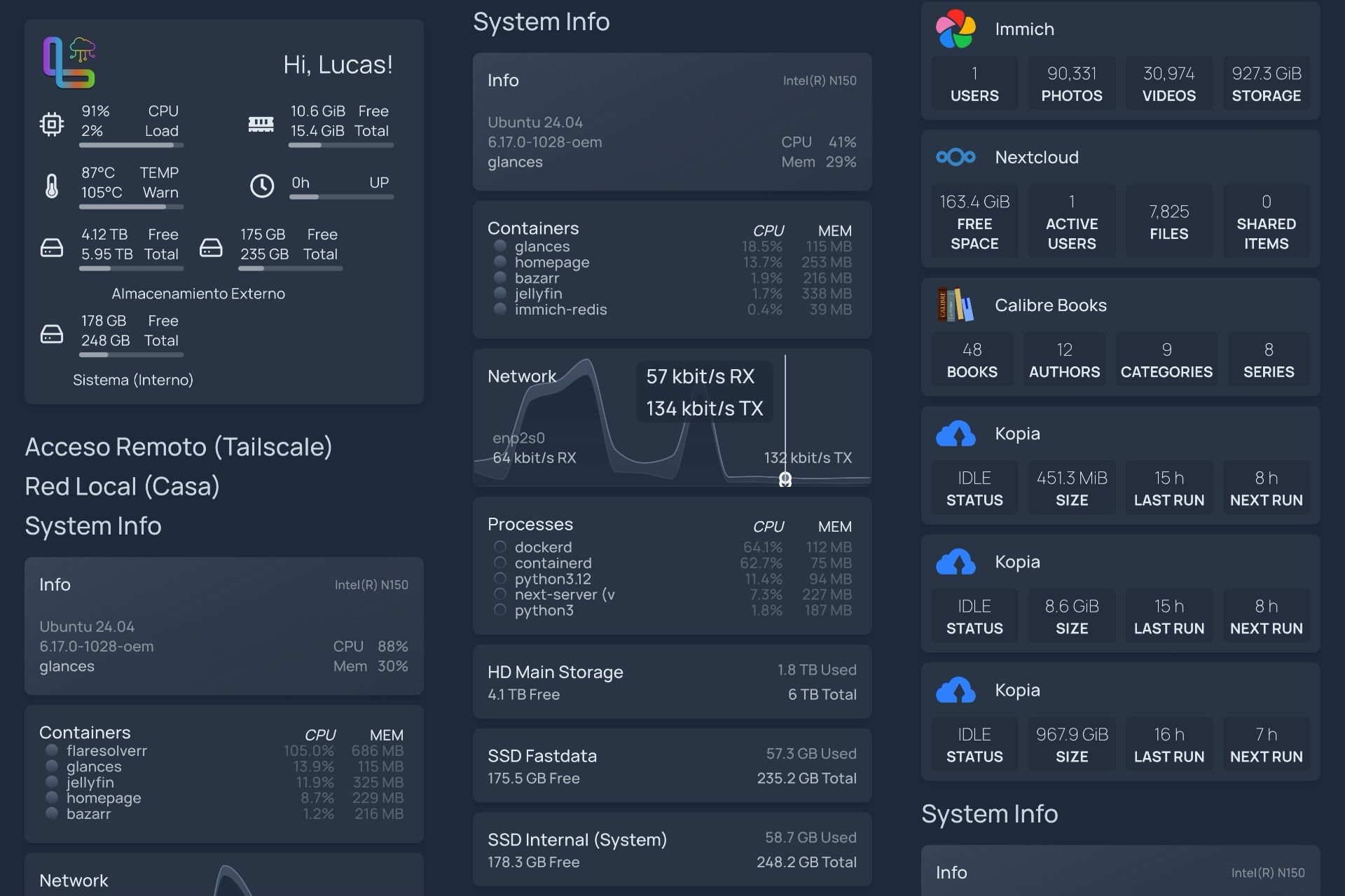Click the status circle beside dockerd process
1345x896 pixels.
pos(500,546)
